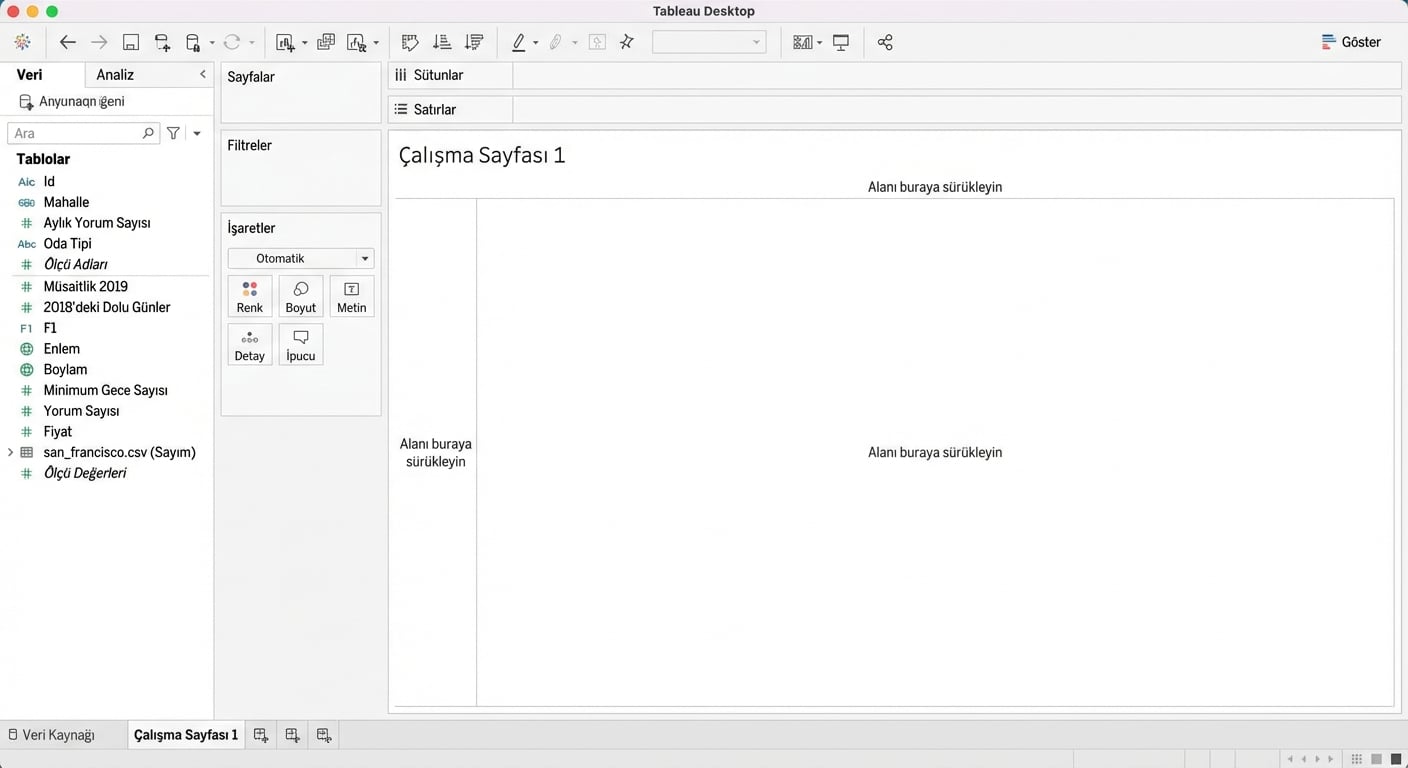Open presentation mode from the toolbar
1408x768 pixels.
(x=841, y=42)
